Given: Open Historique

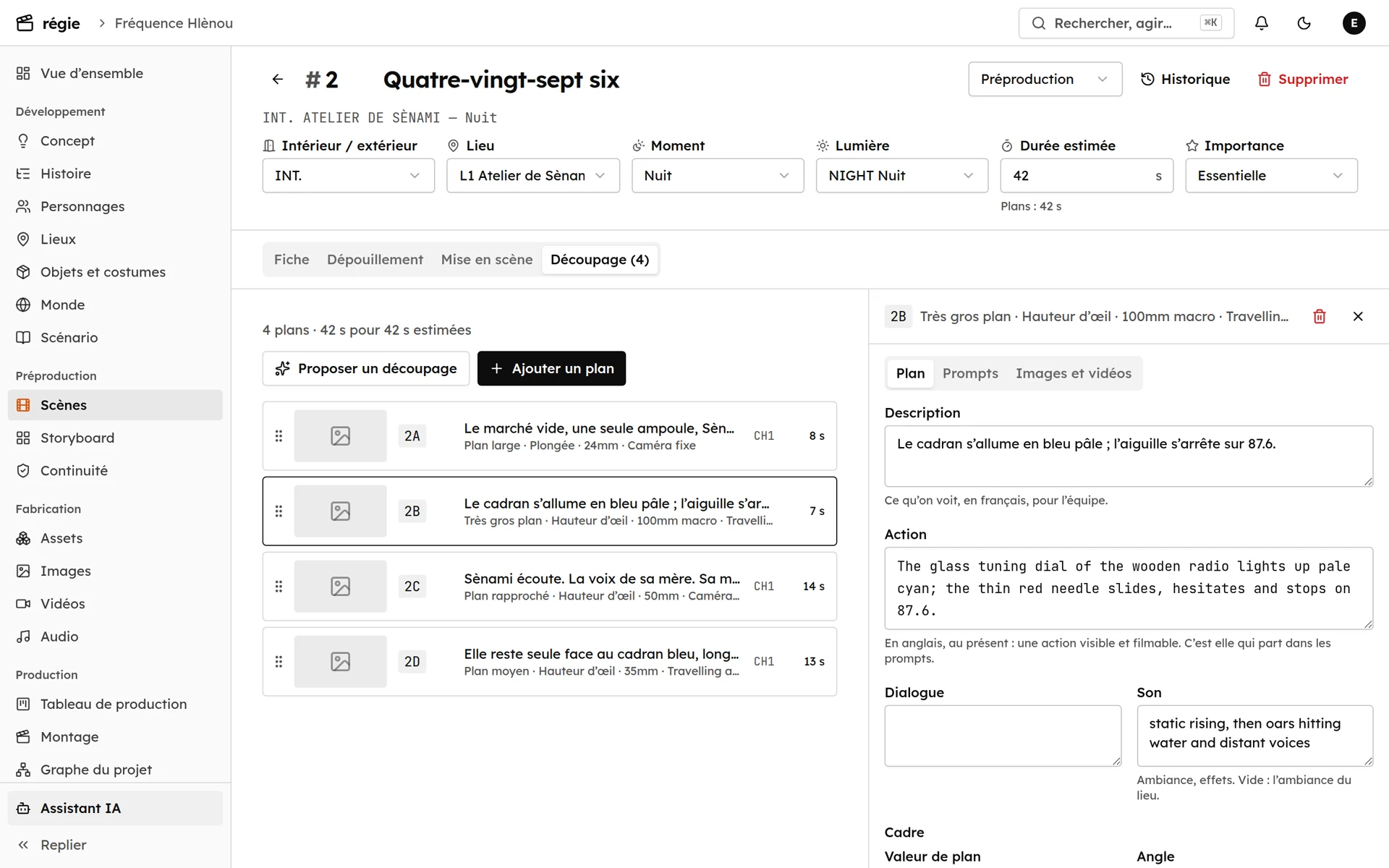Looking at the screenshot, I should pyautogui.click(x=1185, y=79).
